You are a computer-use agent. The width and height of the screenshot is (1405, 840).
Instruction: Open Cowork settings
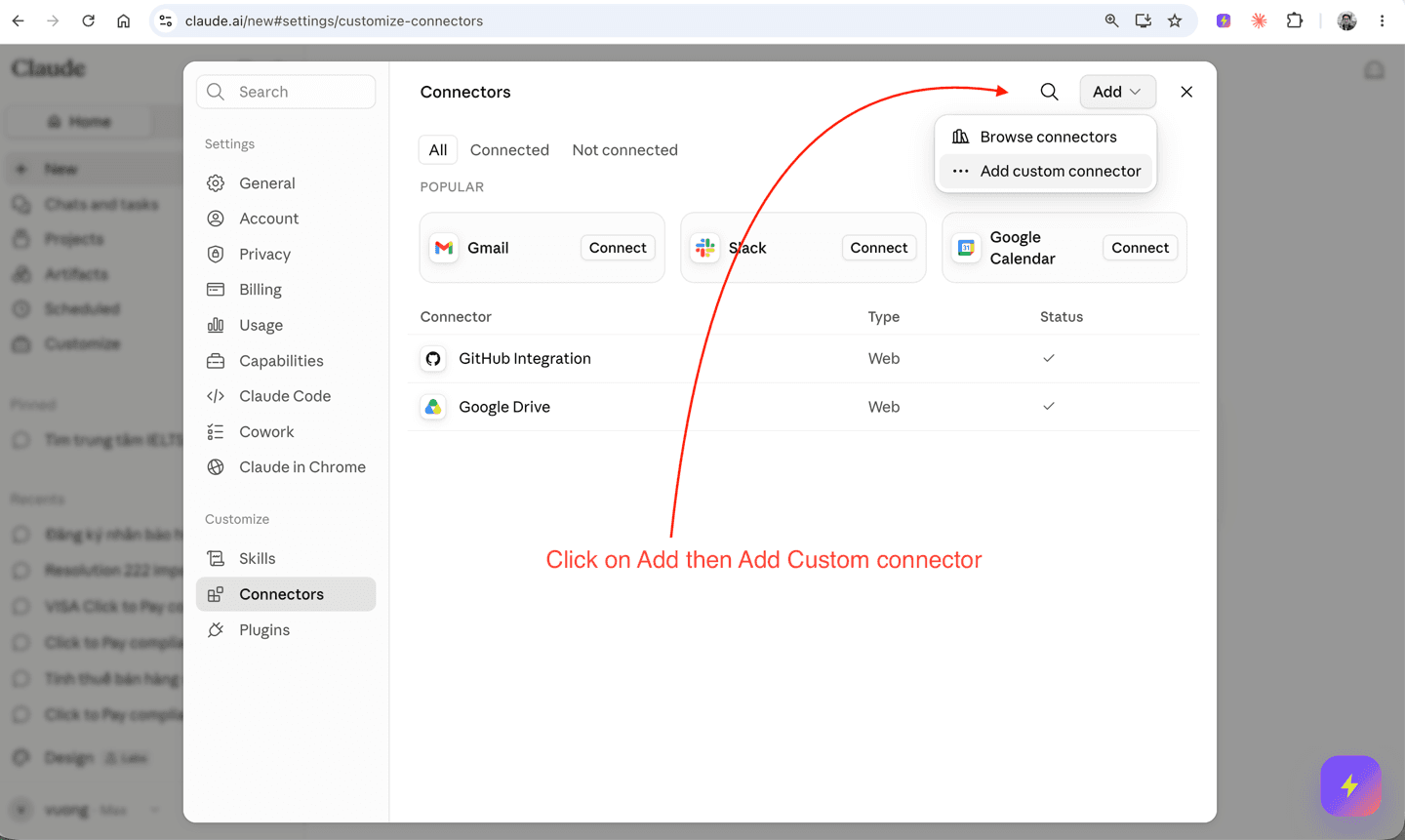pyautogui.click(x=286, y=431)
